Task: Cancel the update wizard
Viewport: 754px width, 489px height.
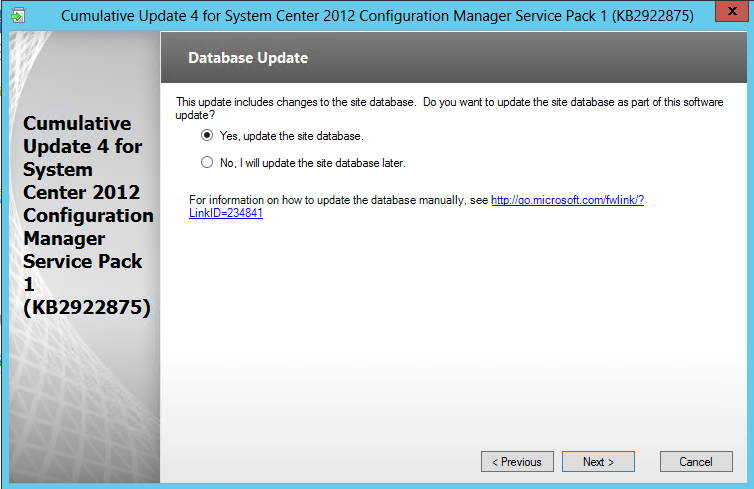Action: pos(696,462)
